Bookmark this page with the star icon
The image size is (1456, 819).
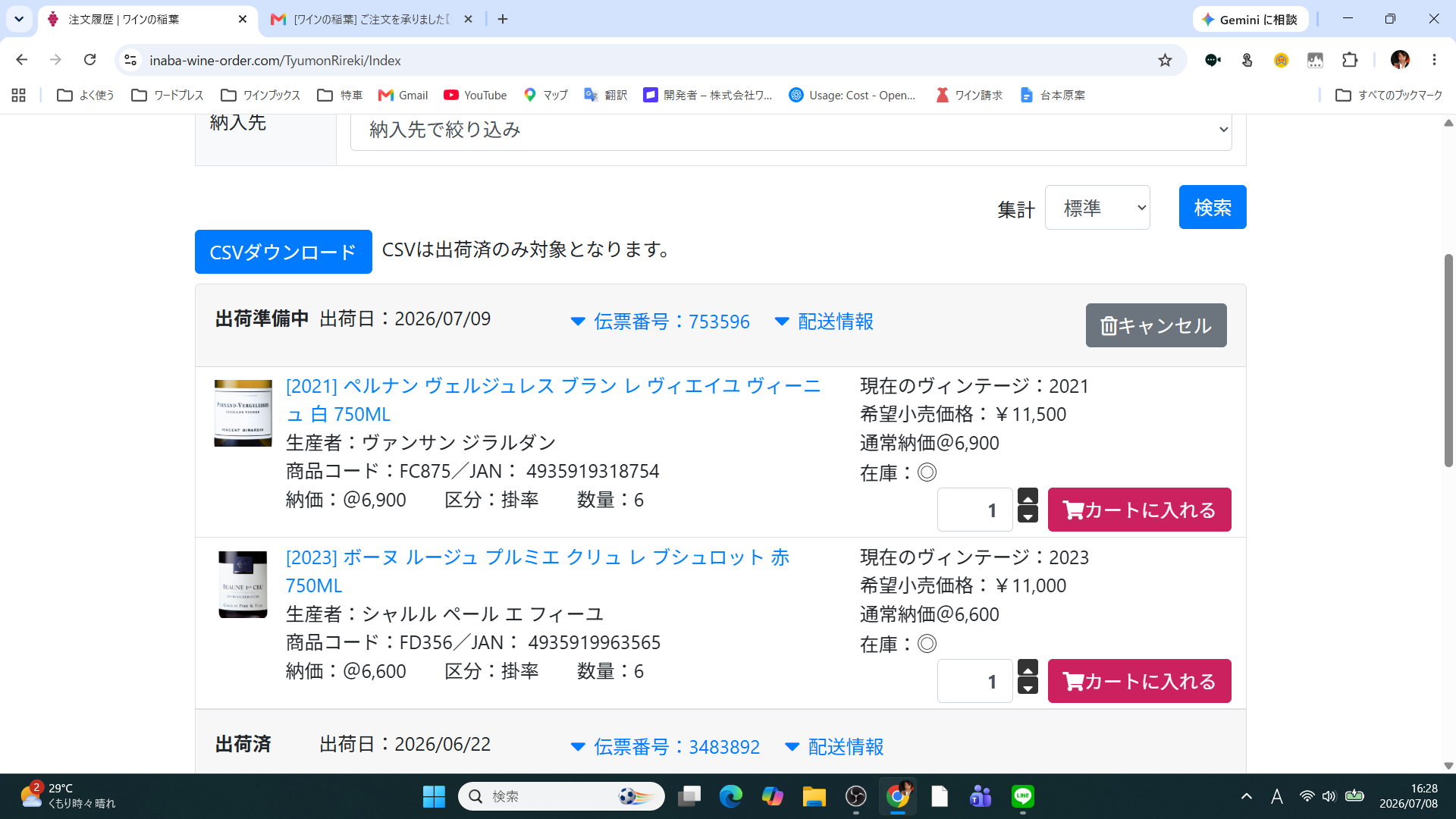1165,60
